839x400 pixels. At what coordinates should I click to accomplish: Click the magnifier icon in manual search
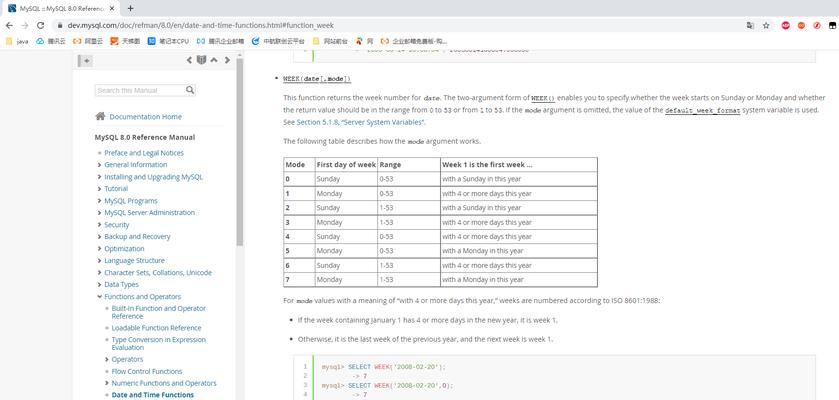(x=190, y=90)
